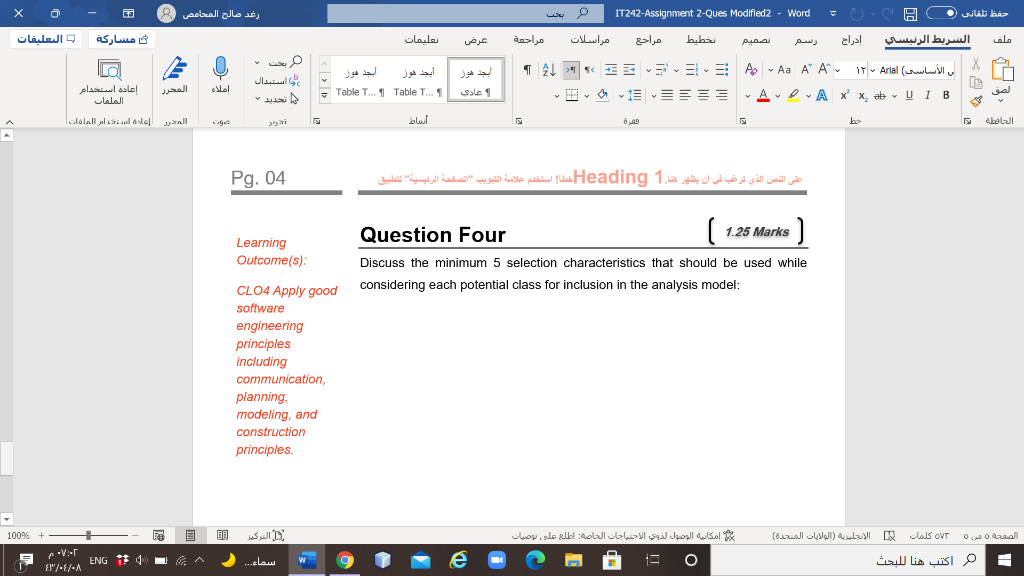Click the Multilevel list icon
Image resolution: width=1024 pixels, height=576 pixels.
(x=661, y=69)
